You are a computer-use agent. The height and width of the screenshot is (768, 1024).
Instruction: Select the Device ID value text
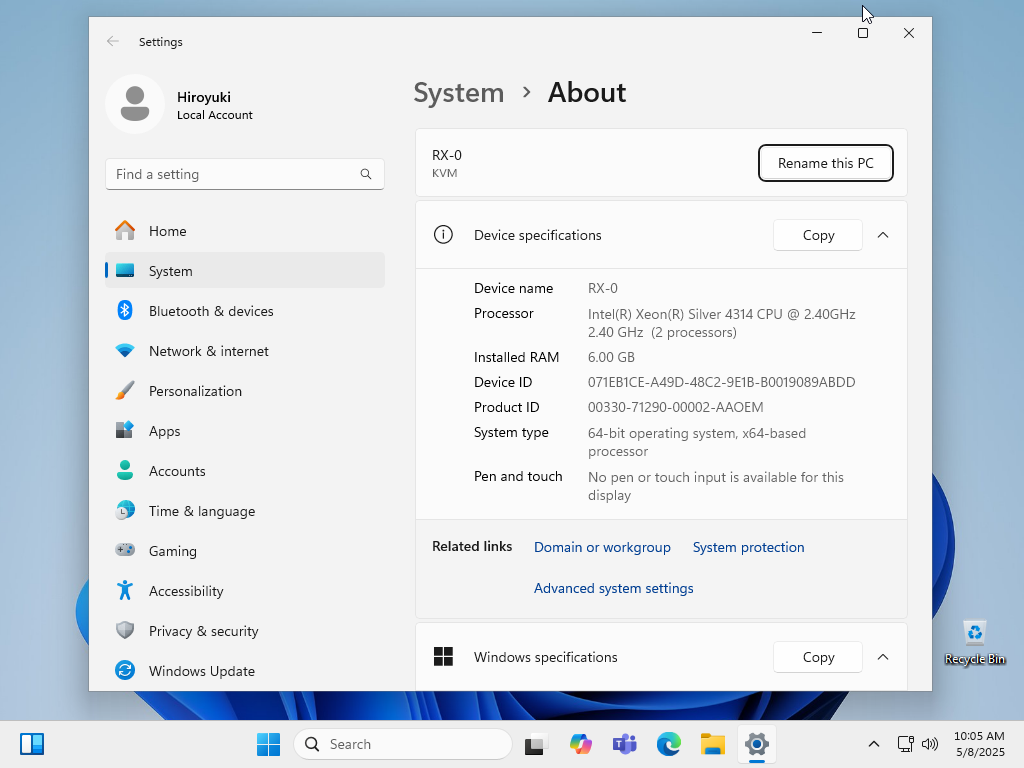tap(721, 382)
